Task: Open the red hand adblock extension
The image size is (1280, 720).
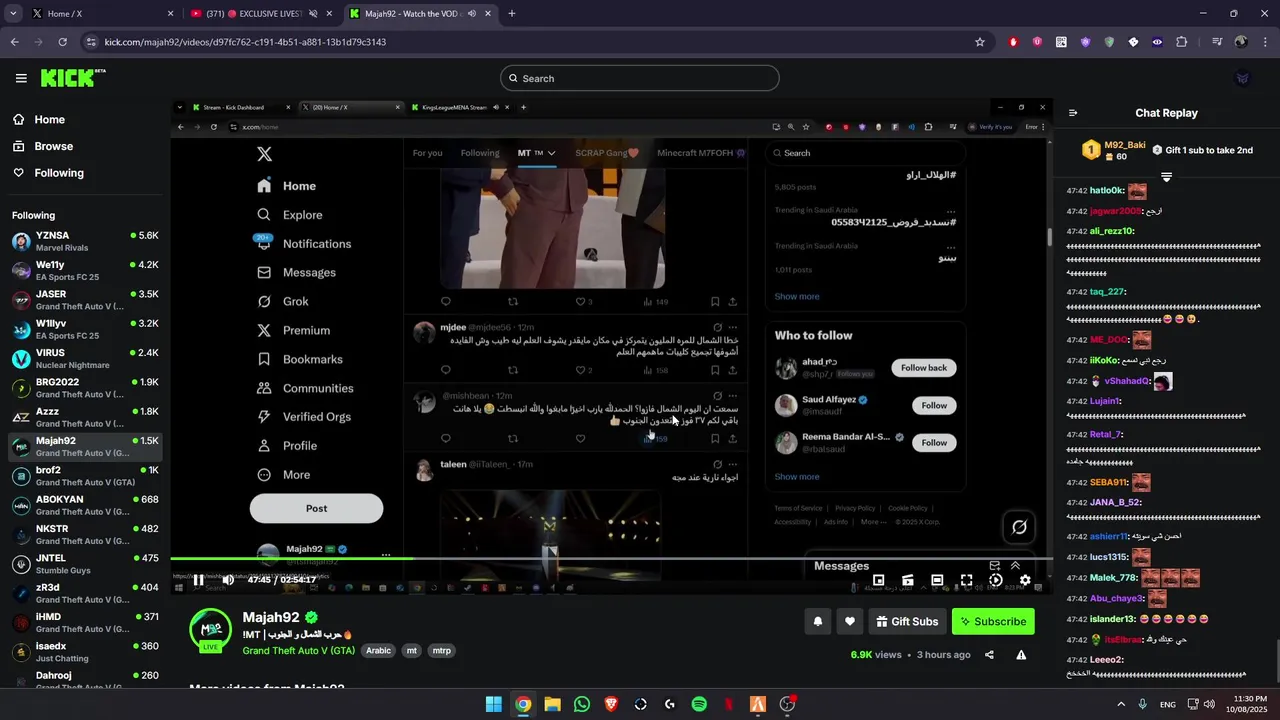Action: [x=1013, y=42]
